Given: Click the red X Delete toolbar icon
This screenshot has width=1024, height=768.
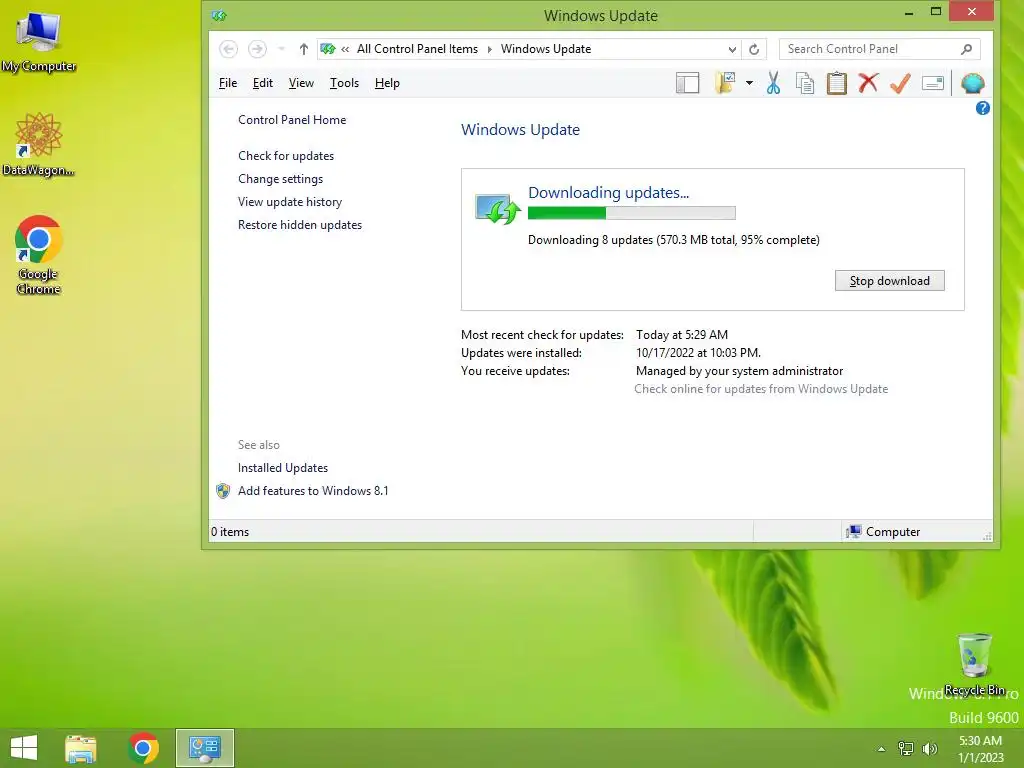Looking at the screenshot, I should pos(868,83).
